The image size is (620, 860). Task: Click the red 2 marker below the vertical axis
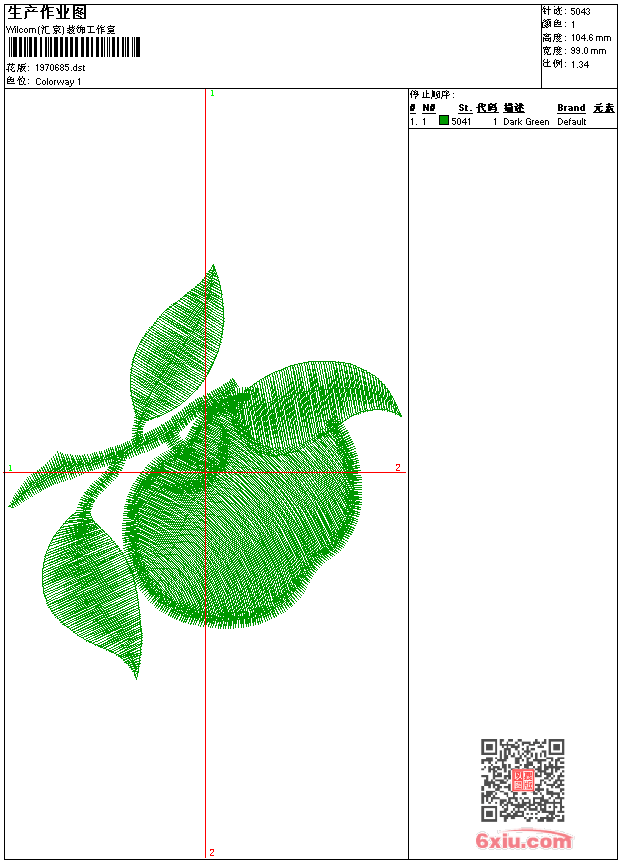(x=212, y=852)
